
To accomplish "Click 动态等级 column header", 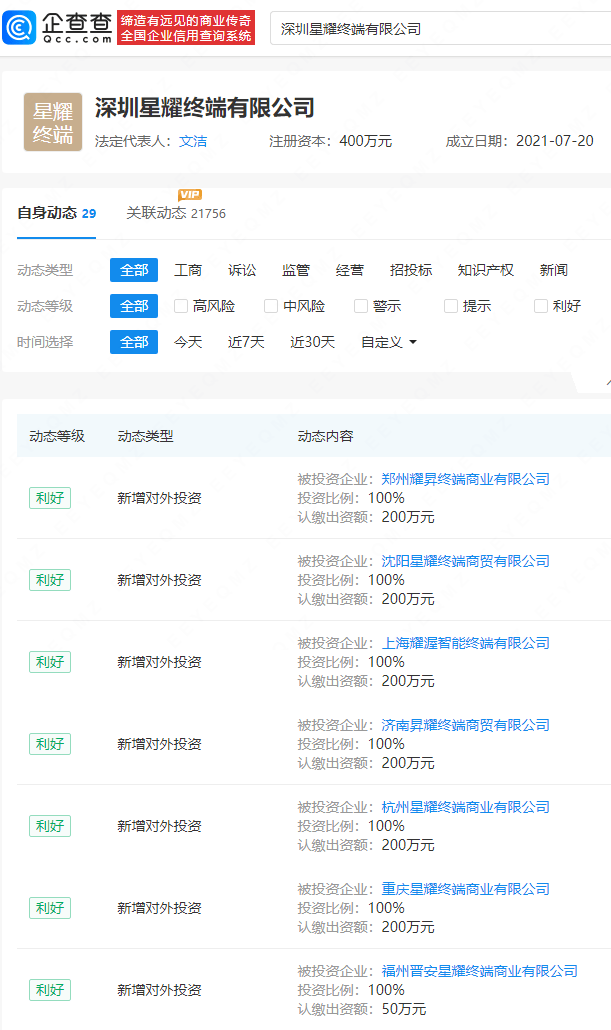I will coord(57,436).
